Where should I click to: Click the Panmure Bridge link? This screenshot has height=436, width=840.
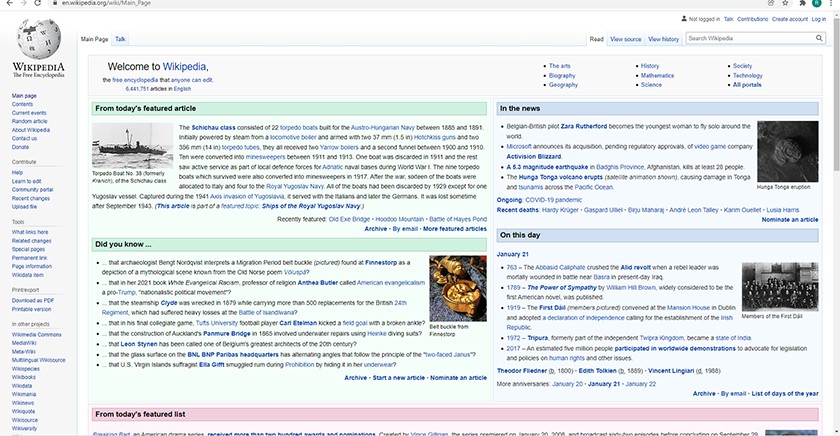tap(227, 333)
